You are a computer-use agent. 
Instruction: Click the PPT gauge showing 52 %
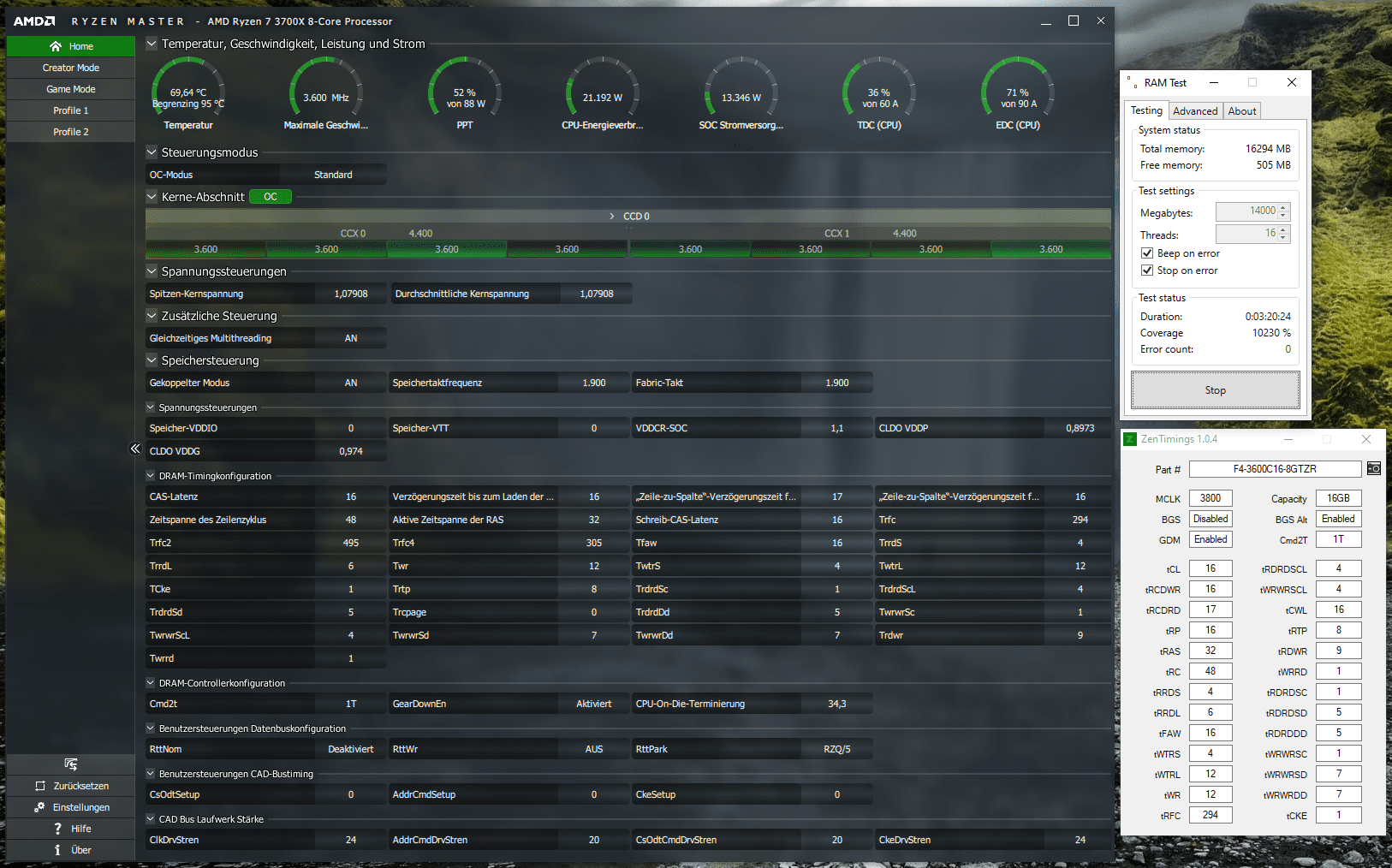pos(465,92)
